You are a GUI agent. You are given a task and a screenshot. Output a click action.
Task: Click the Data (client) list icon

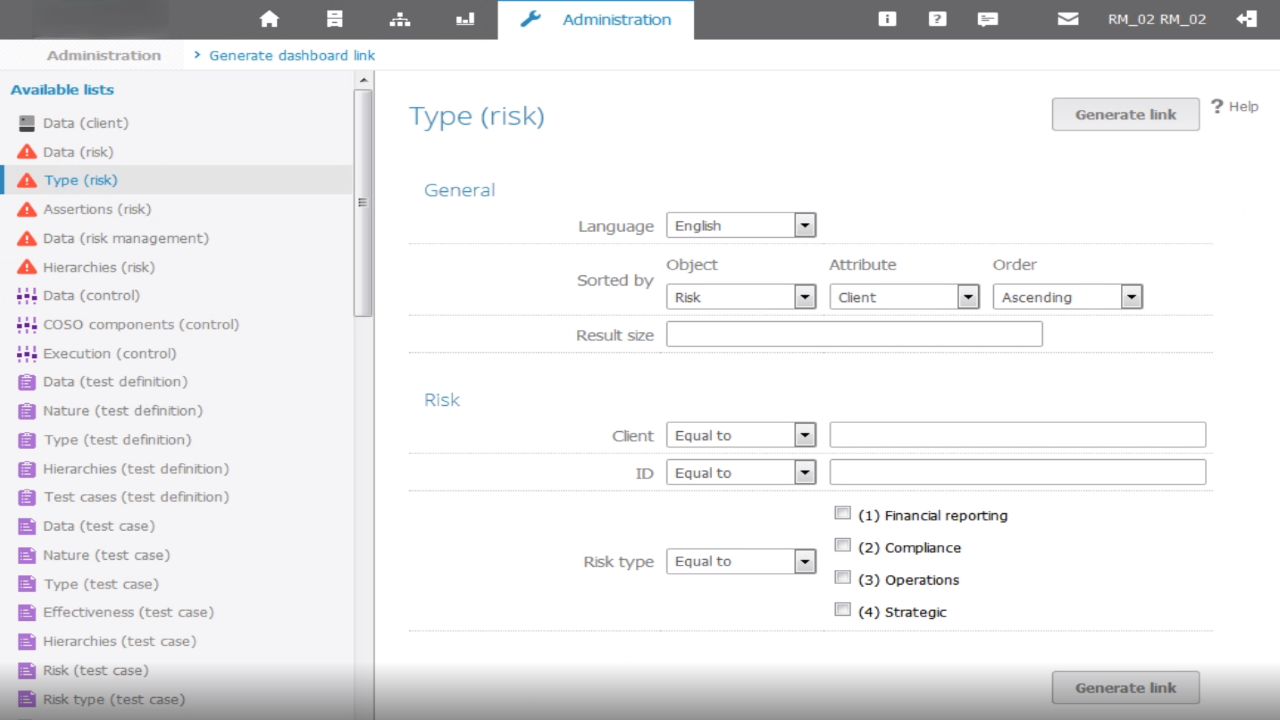(26, 123)
